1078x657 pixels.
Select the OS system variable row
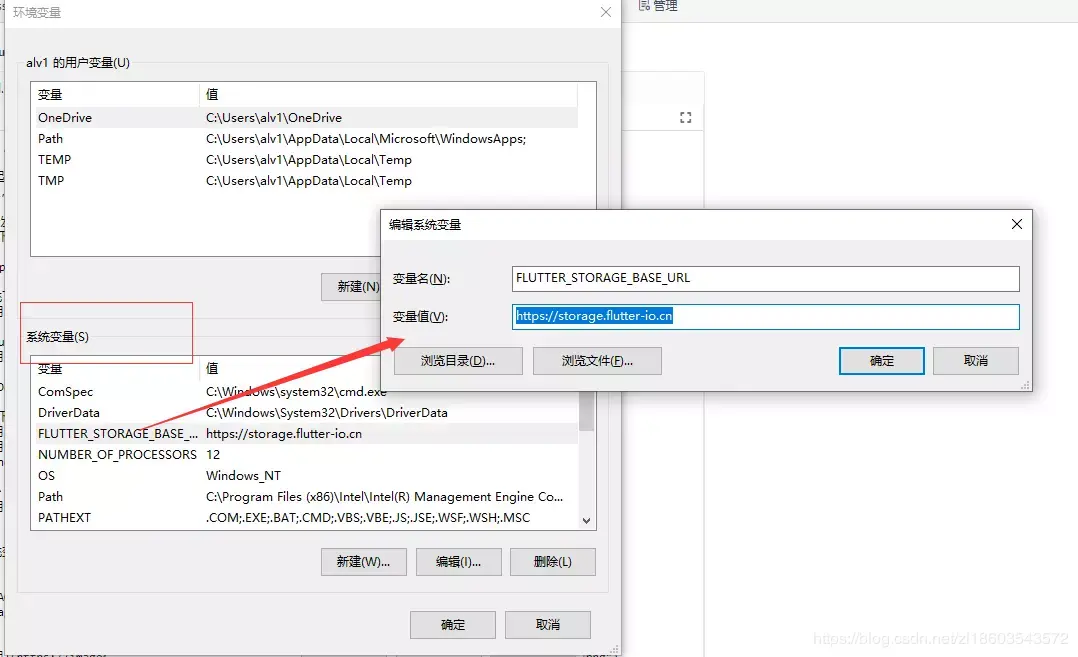click(307, 476)
